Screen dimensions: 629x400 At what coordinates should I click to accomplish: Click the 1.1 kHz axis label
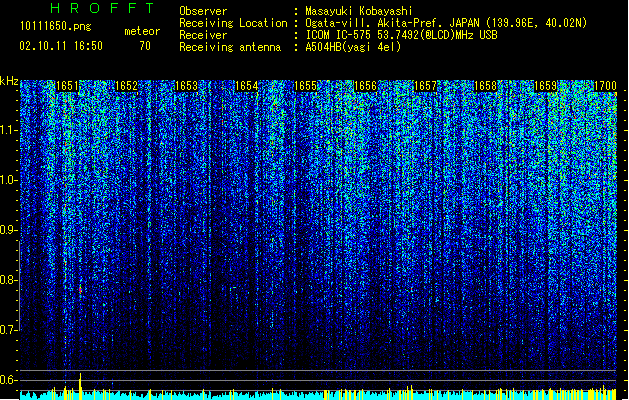coord(9,130)
